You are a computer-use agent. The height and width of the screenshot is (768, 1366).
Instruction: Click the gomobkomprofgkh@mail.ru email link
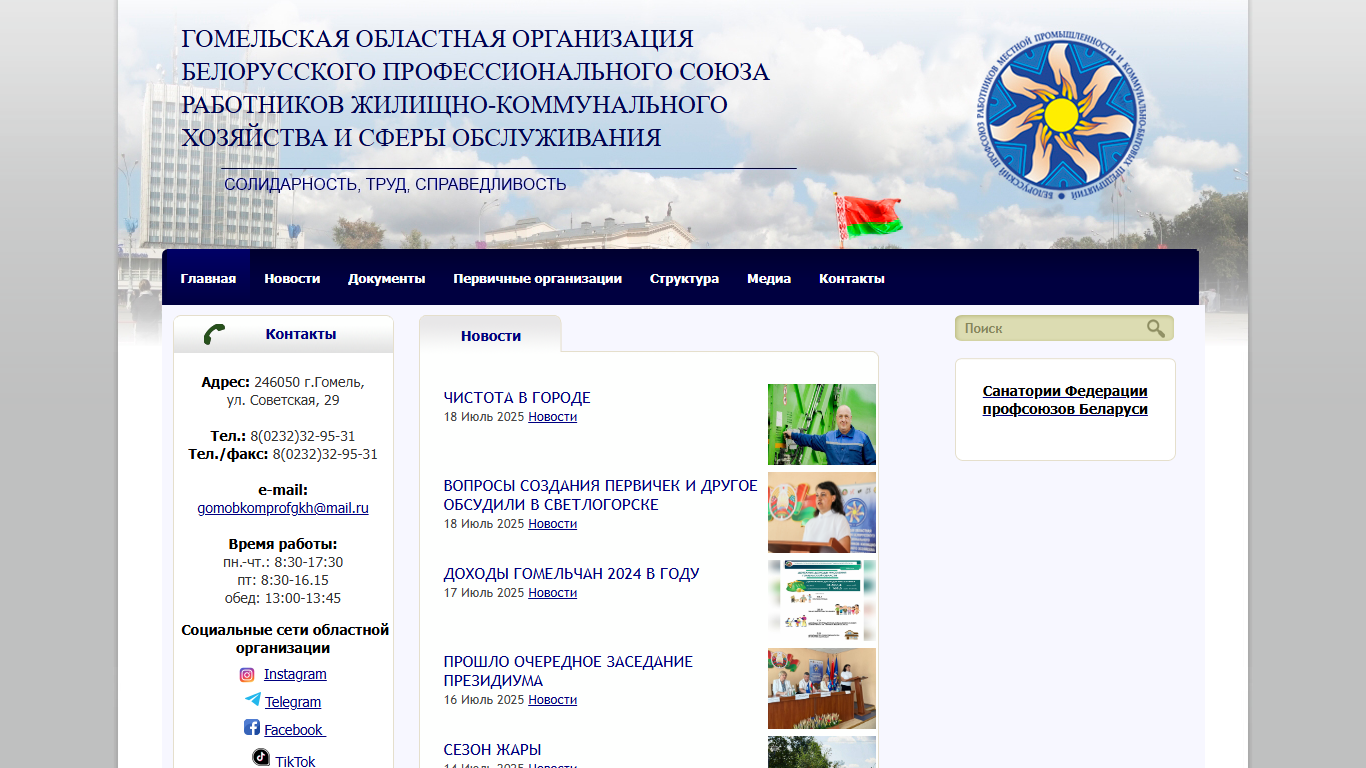pyautogui.click(x=283, y=508)
